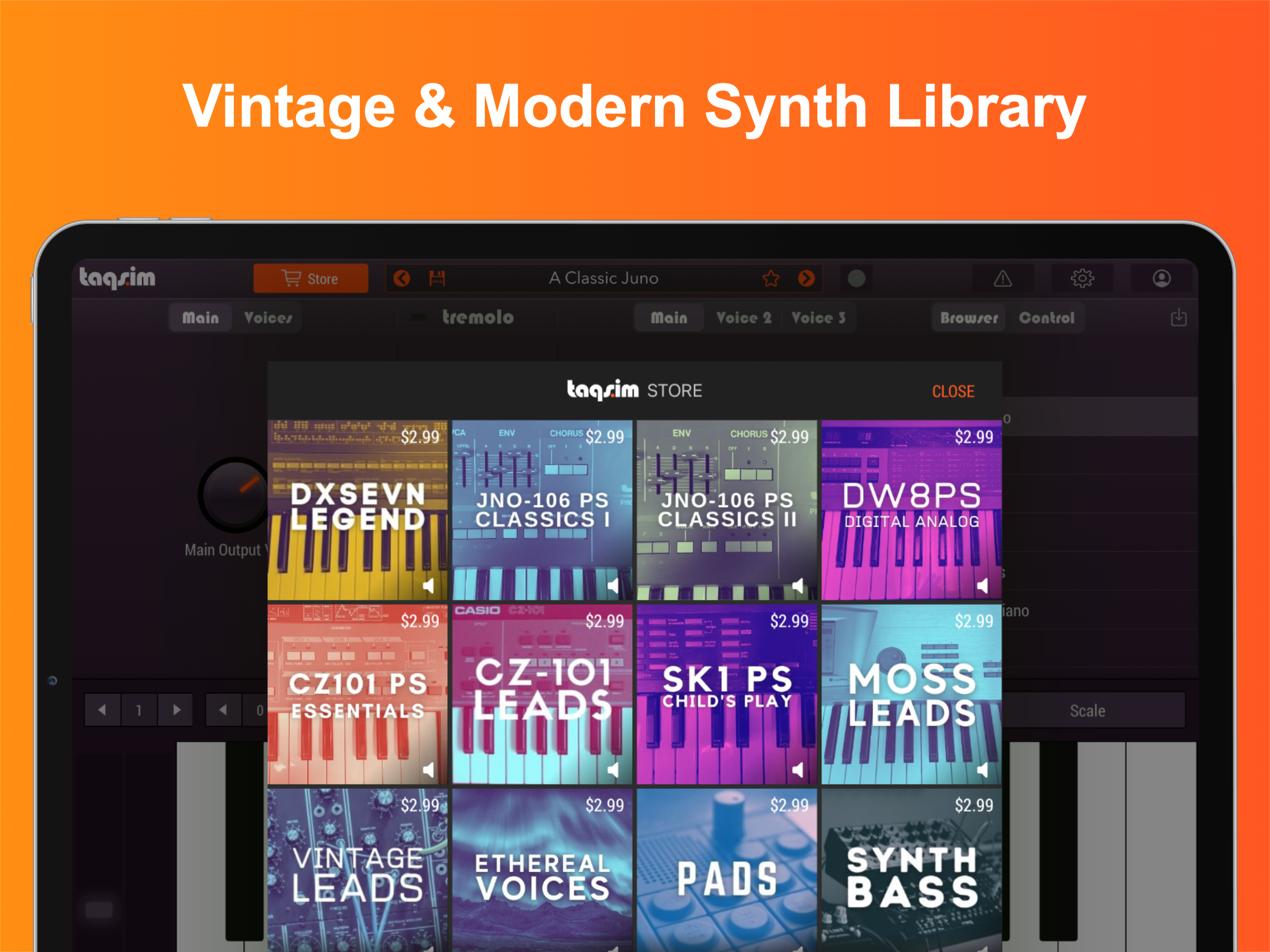Image resolution: width=1270 pixels, height=952 pixels.
Task: Select the left Main tab
Action: [x=200, y=317]
